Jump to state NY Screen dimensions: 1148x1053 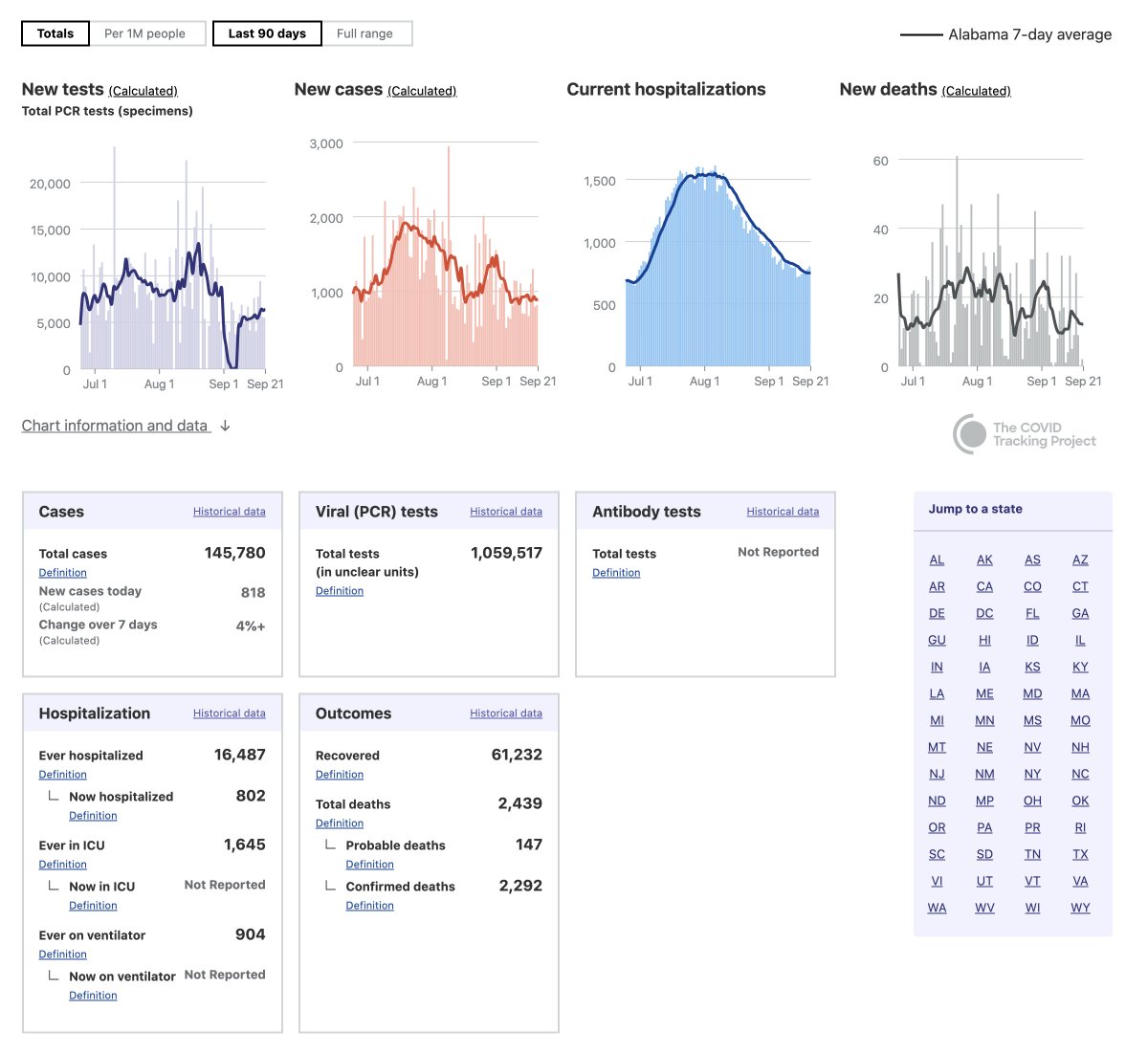coord(1032,774)
